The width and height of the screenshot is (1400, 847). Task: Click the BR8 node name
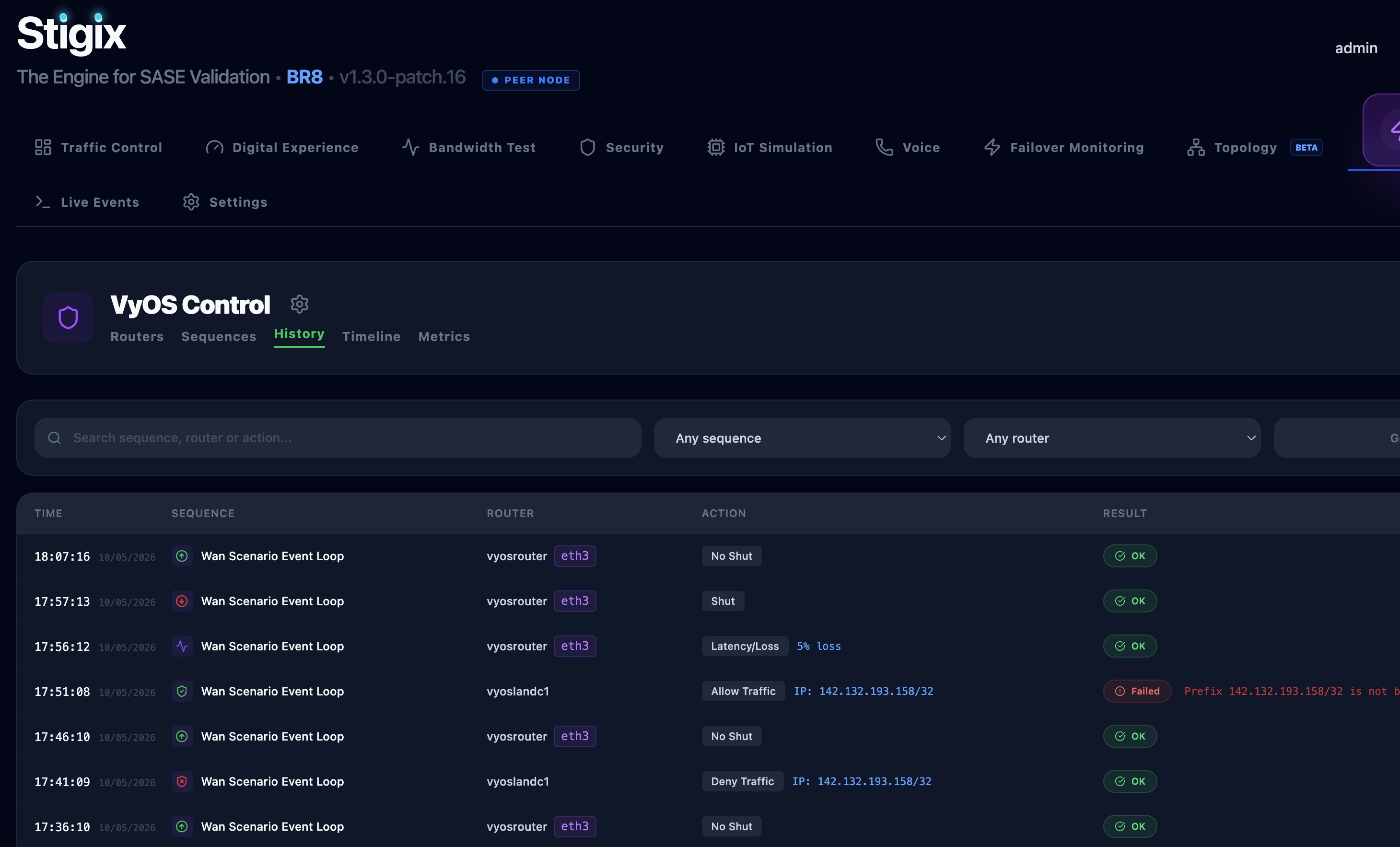click(x=304, y=77)
